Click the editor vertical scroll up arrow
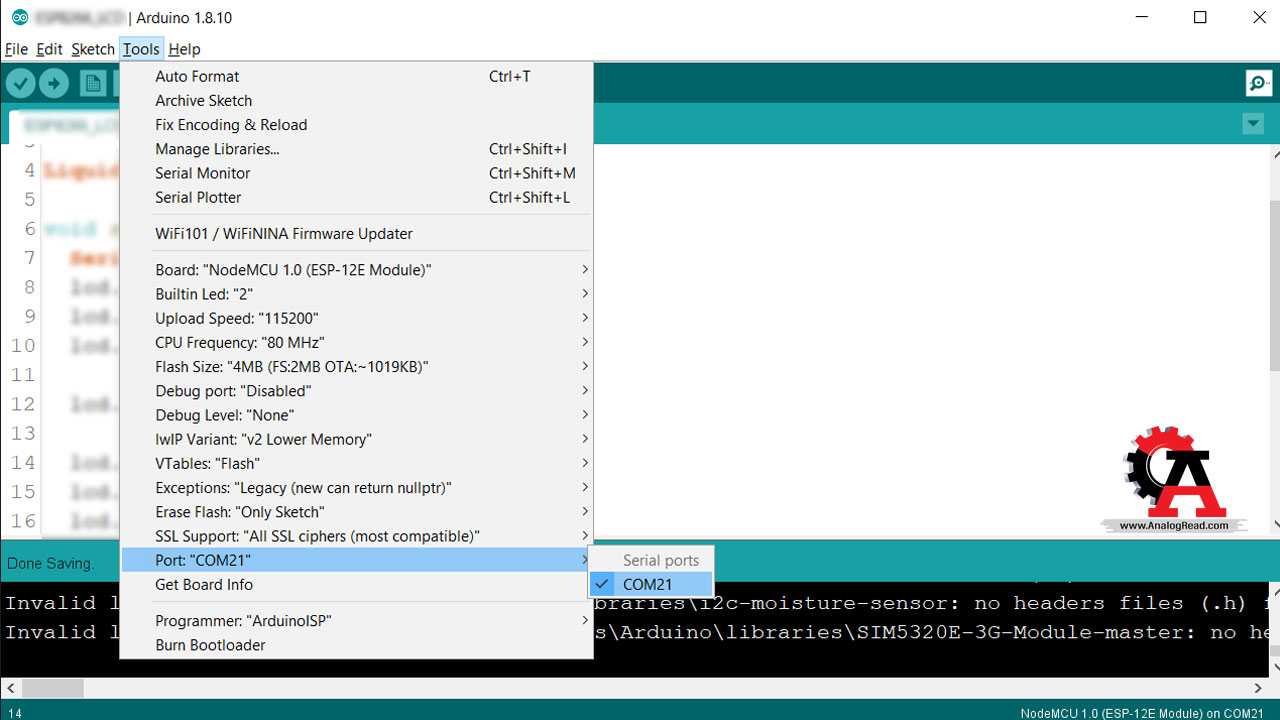Viewport: 1280px width, 720px height. pos(1275,156)
